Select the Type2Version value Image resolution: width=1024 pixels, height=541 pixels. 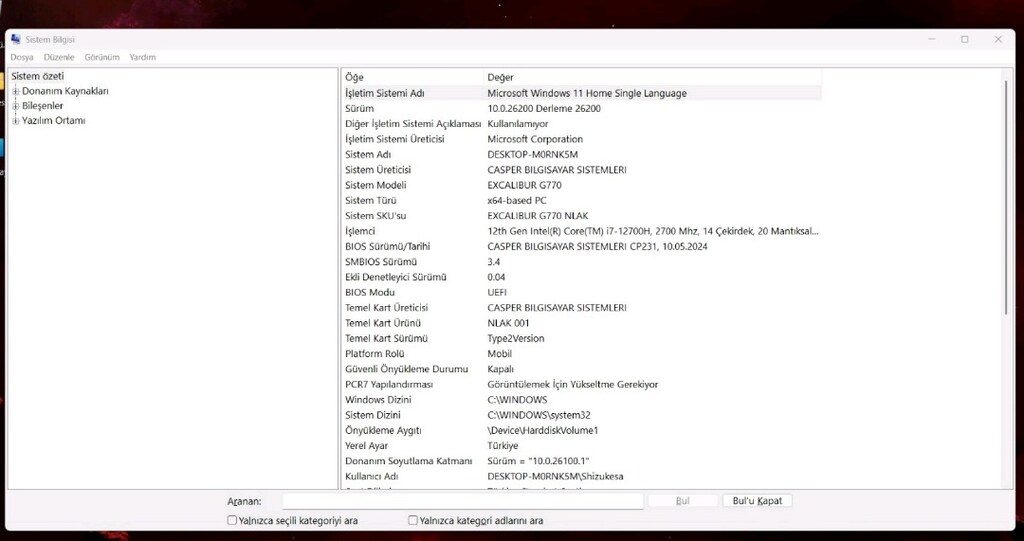(516, 338)
